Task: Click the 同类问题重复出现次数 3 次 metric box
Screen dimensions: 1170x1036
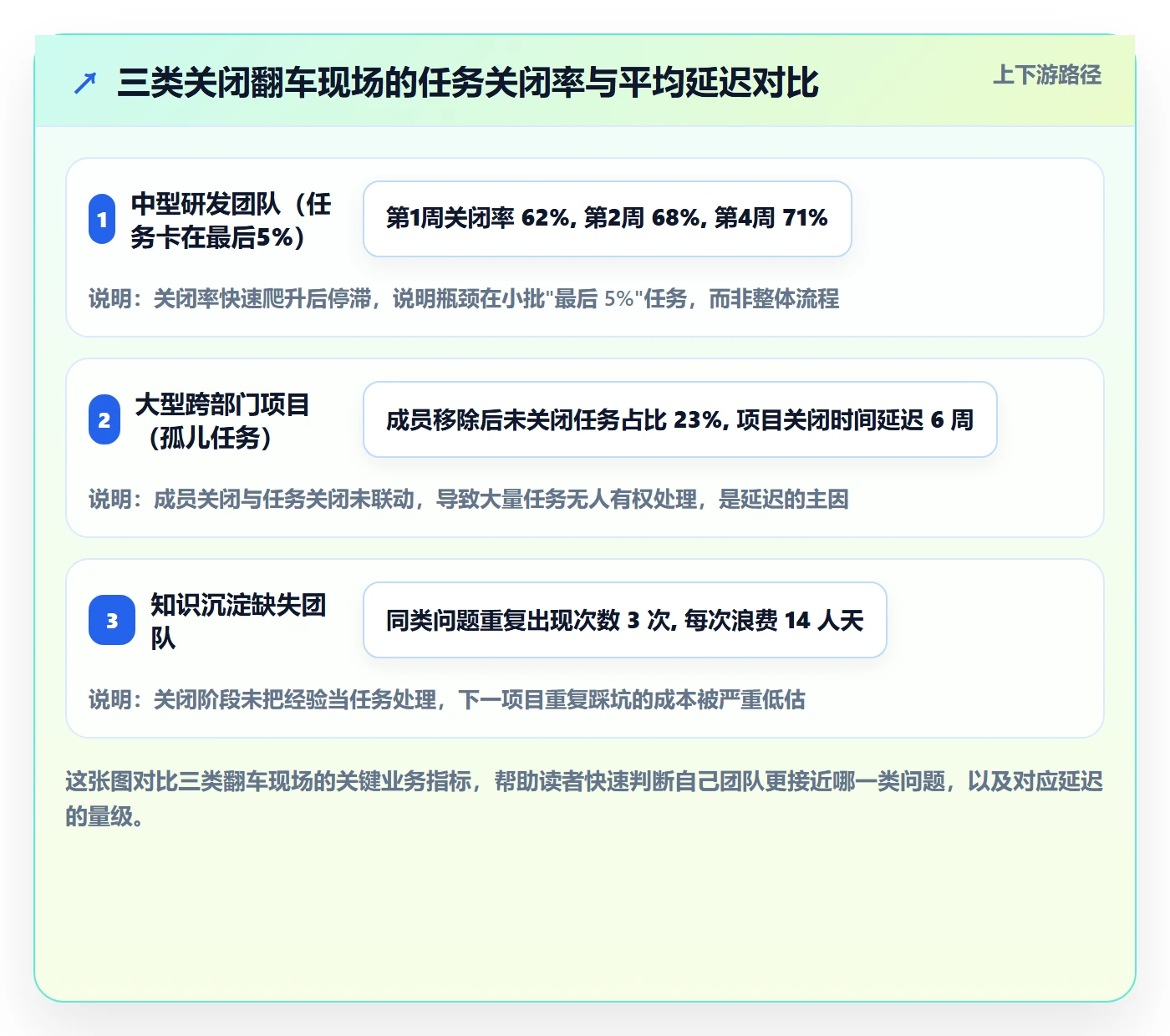Action: point(625,620)
